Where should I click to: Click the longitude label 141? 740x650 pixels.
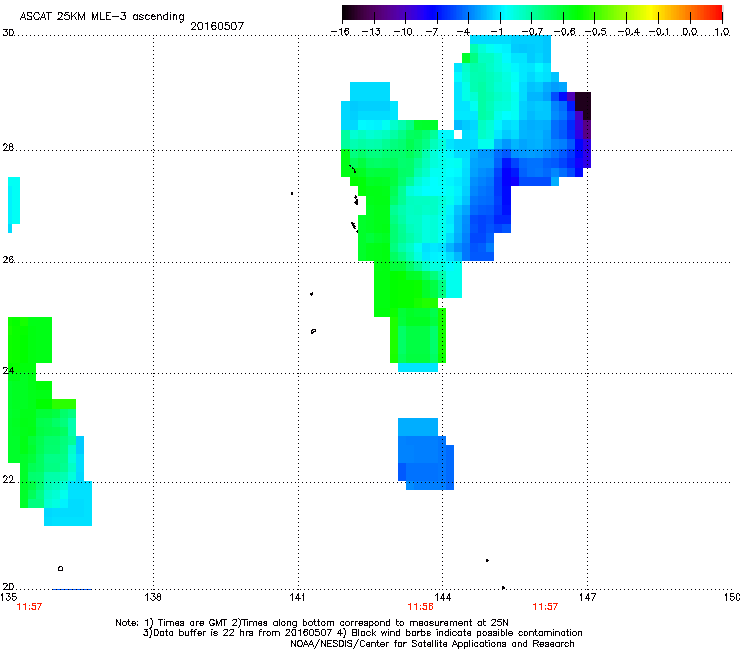(297, 597)
